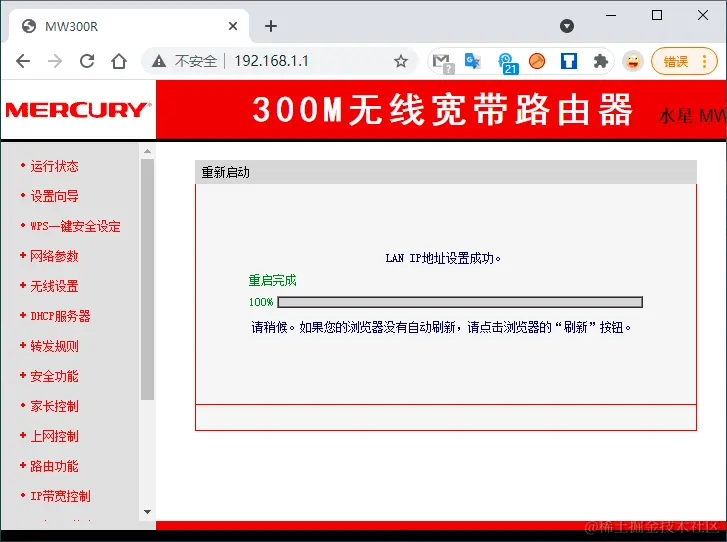Expand the 转发规则 menu
727x542 pixels.
[54, 346]
